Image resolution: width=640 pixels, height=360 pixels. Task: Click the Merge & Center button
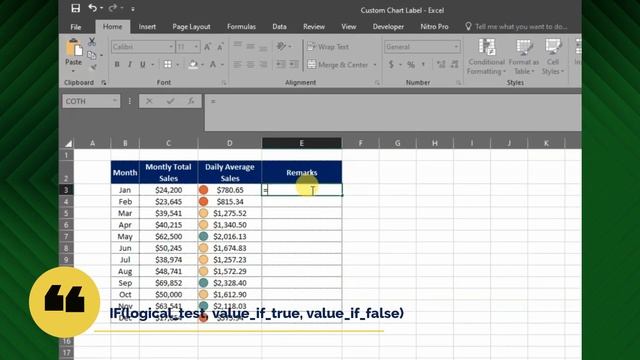click(x=338, y=64)
